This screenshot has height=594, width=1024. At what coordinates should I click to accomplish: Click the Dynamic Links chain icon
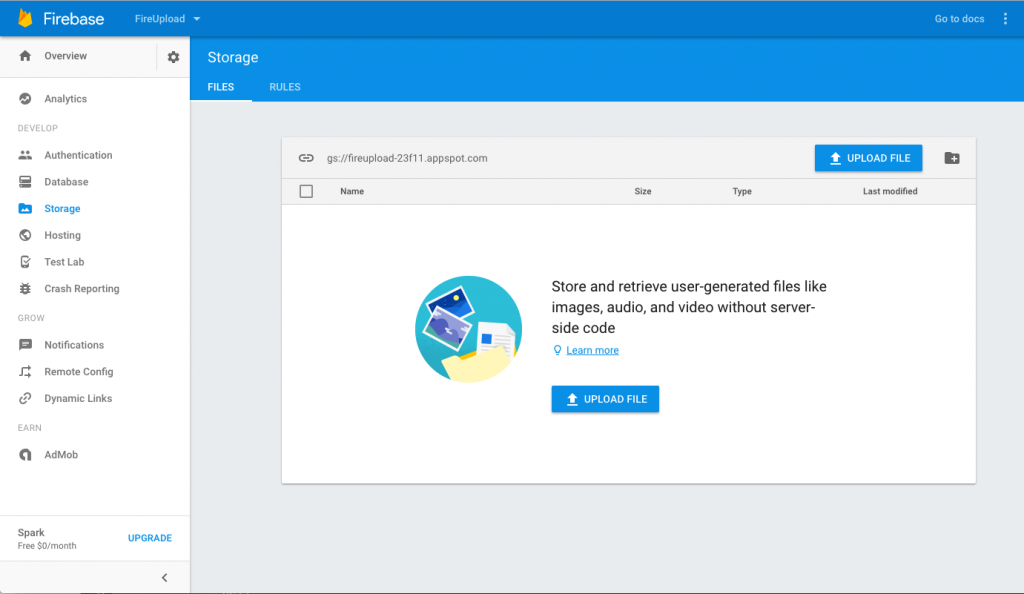25,398
